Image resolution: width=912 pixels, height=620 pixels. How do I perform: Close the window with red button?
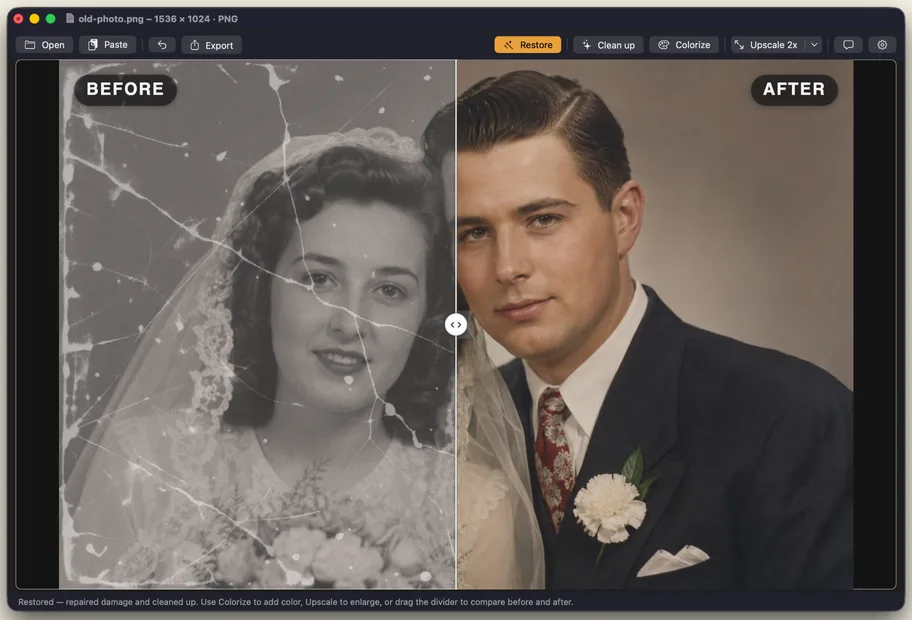18,19
